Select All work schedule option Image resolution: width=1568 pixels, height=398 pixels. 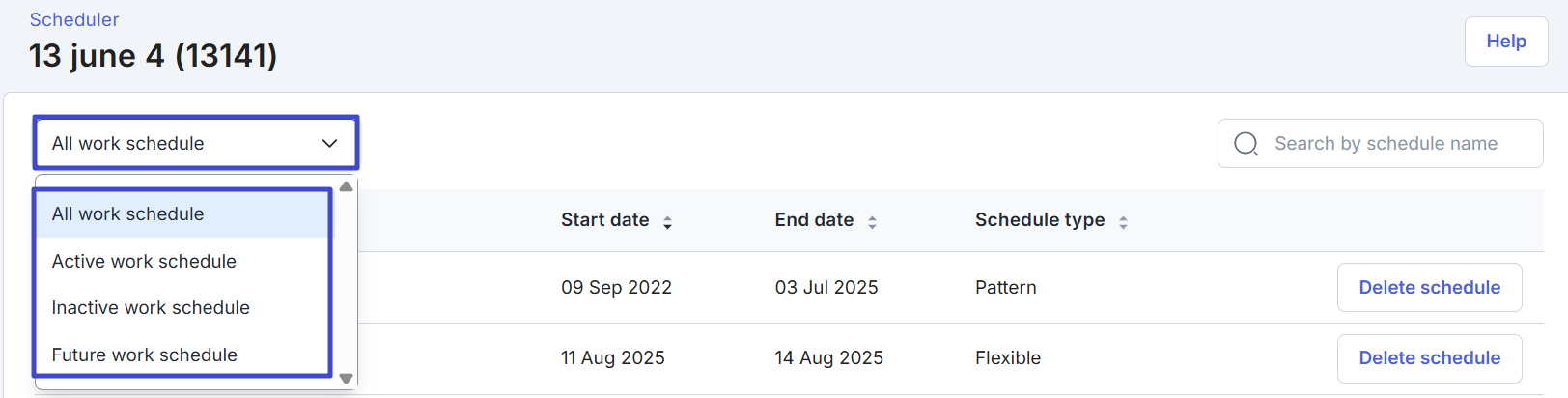click(128, 214)
